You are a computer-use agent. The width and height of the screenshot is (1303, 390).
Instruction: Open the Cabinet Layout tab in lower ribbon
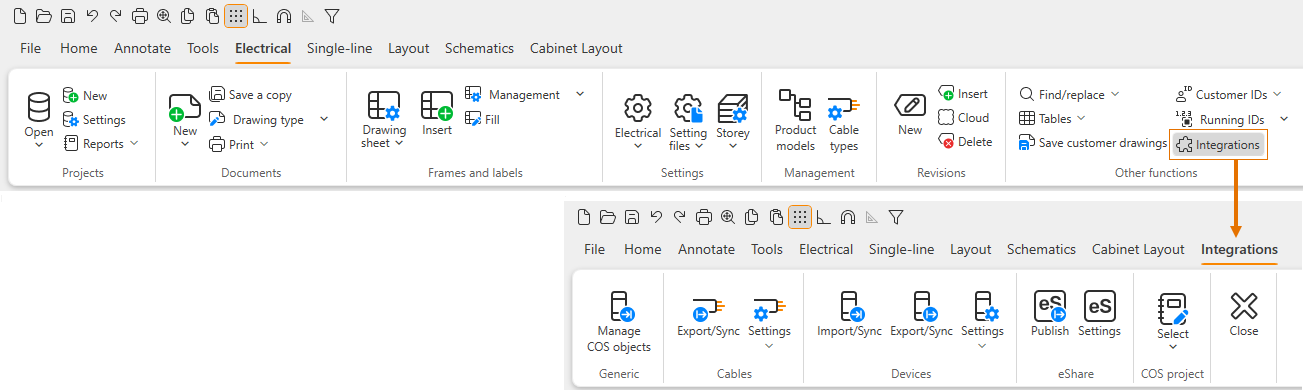(x=1138, y=249)
